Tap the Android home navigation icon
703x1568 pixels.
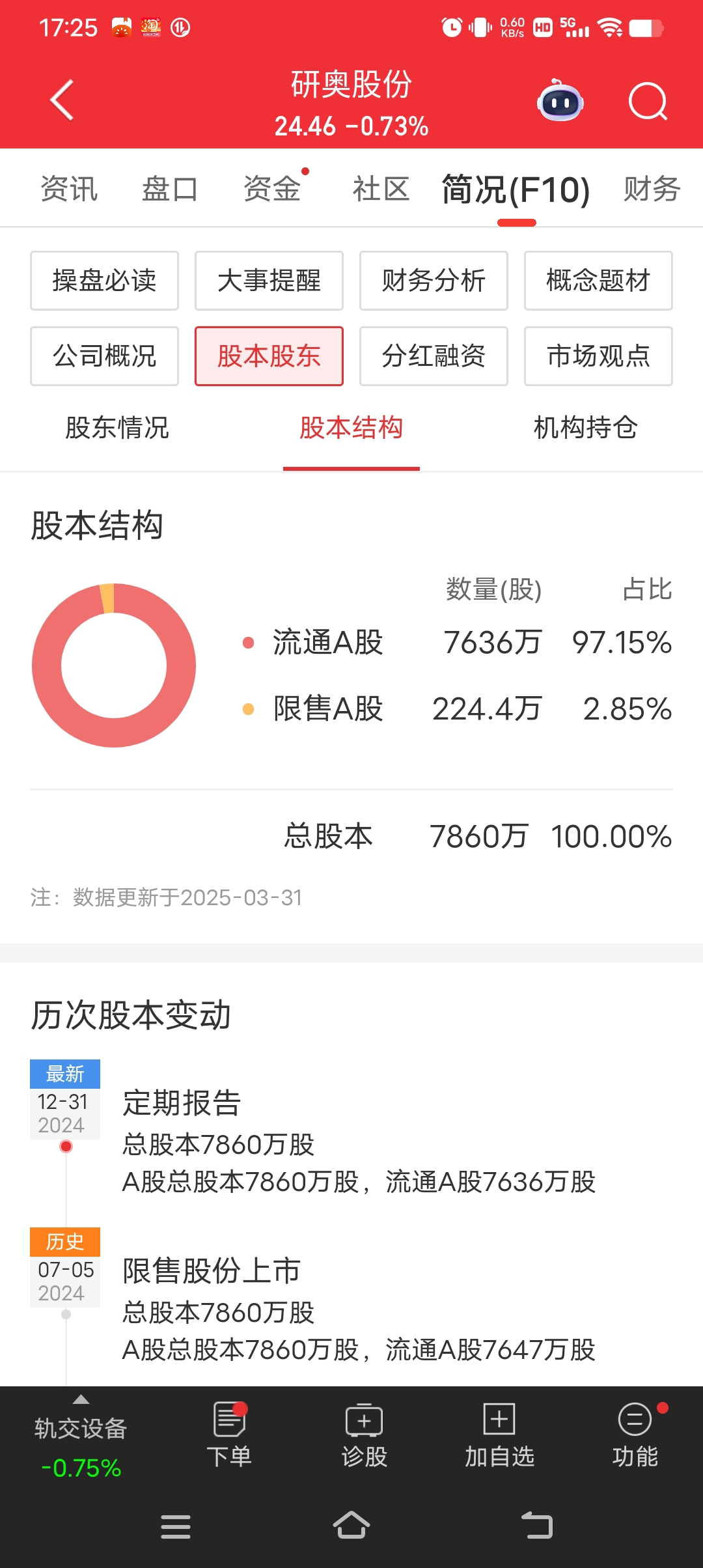point(351,1525)
